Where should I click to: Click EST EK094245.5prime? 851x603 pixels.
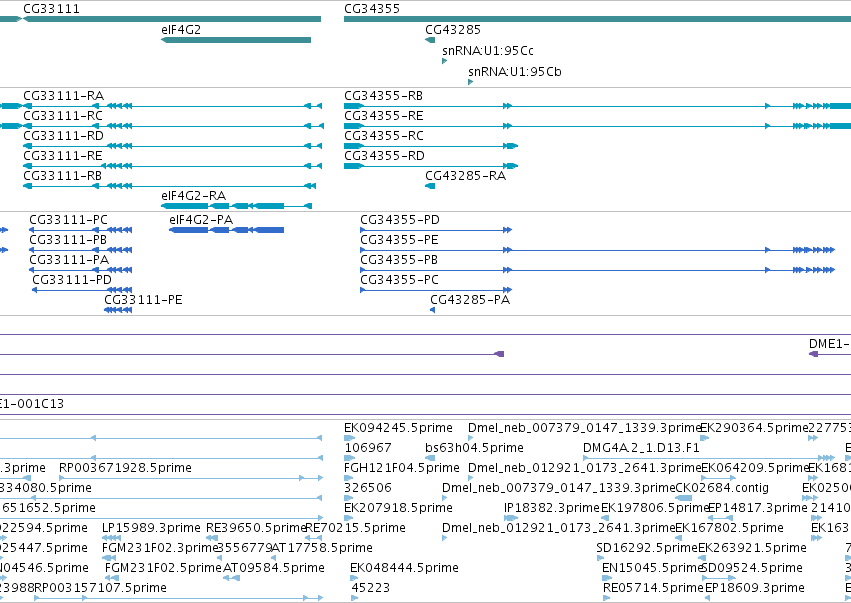coord(398,428)
